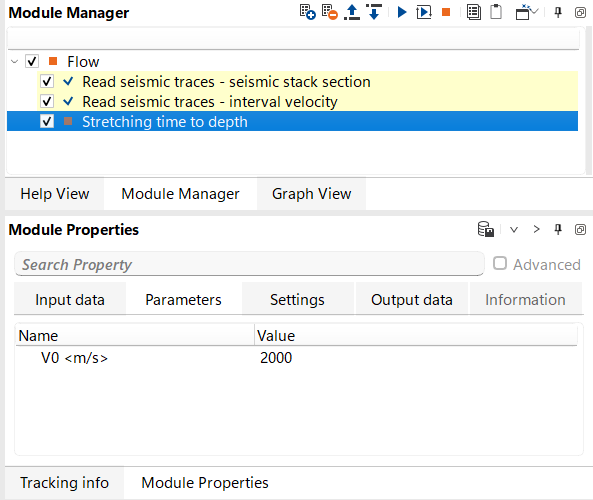The image size is (593, 500).
Task: Run the flow with play icon
Action: click(402, 12)
